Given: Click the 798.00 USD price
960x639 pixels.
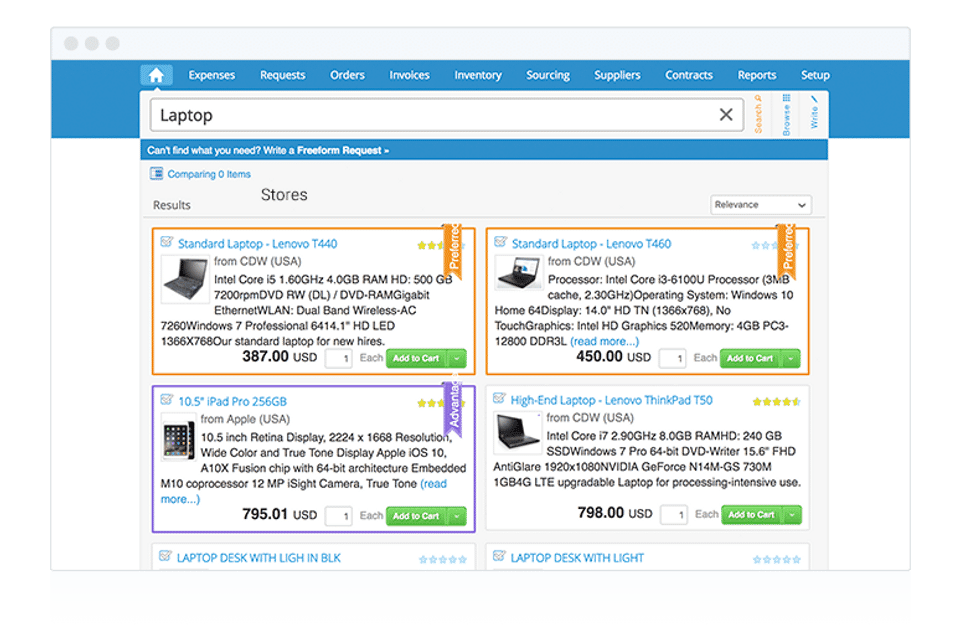Looking at the screenshot, I should coord(615,513).
